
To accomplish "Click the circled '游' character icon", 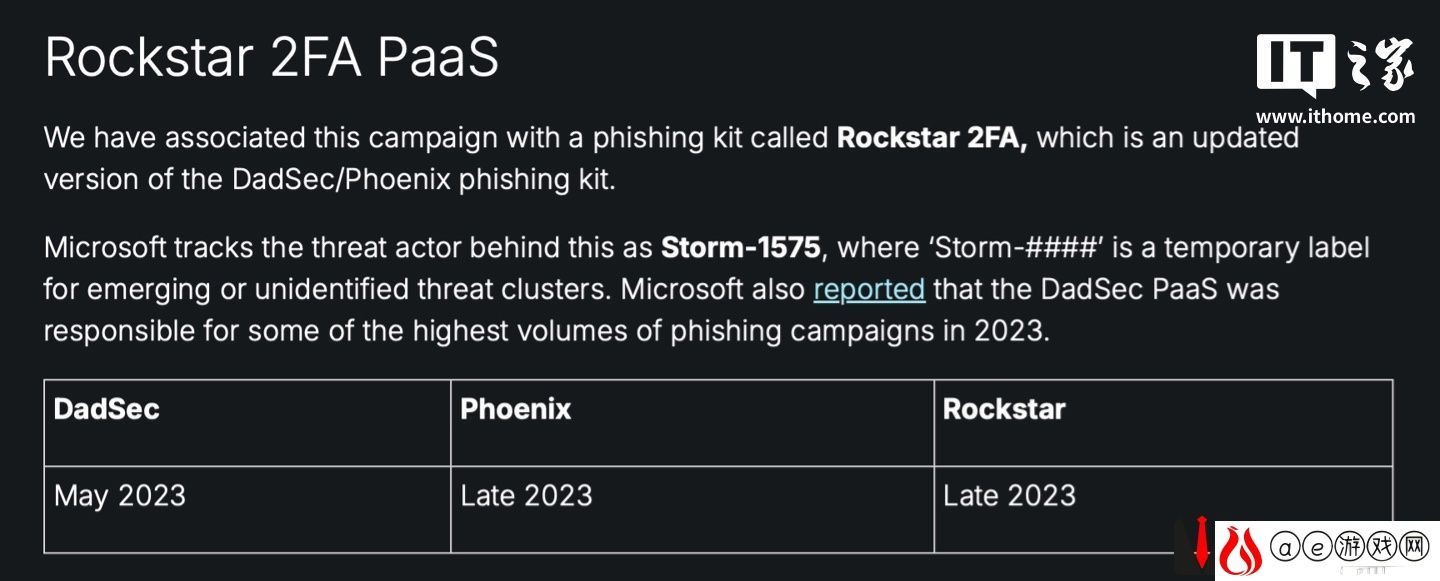I will [x=1349, y=548].
